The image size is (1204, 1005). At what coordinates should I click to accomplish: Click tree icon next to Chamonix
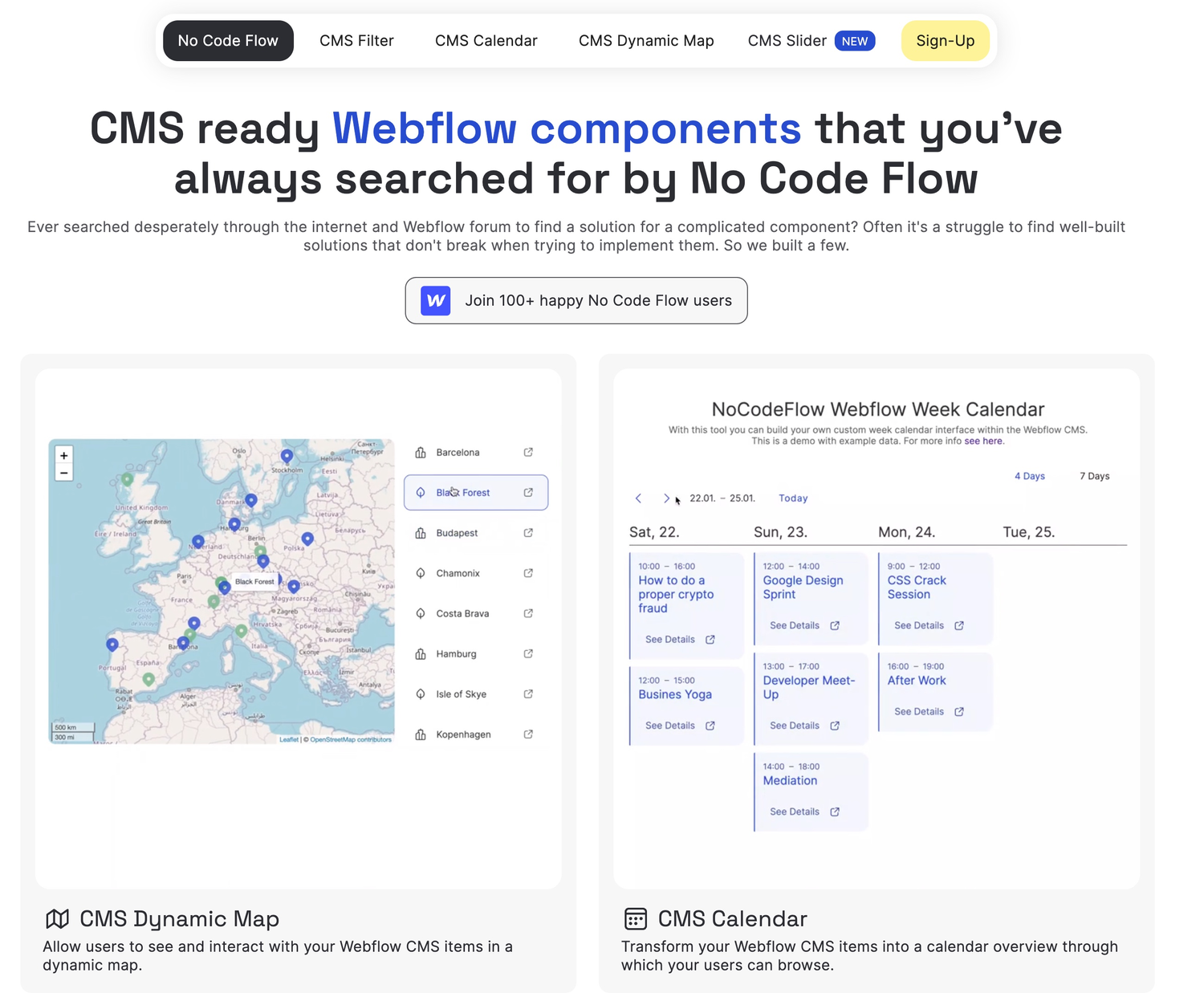coord(421,573)
